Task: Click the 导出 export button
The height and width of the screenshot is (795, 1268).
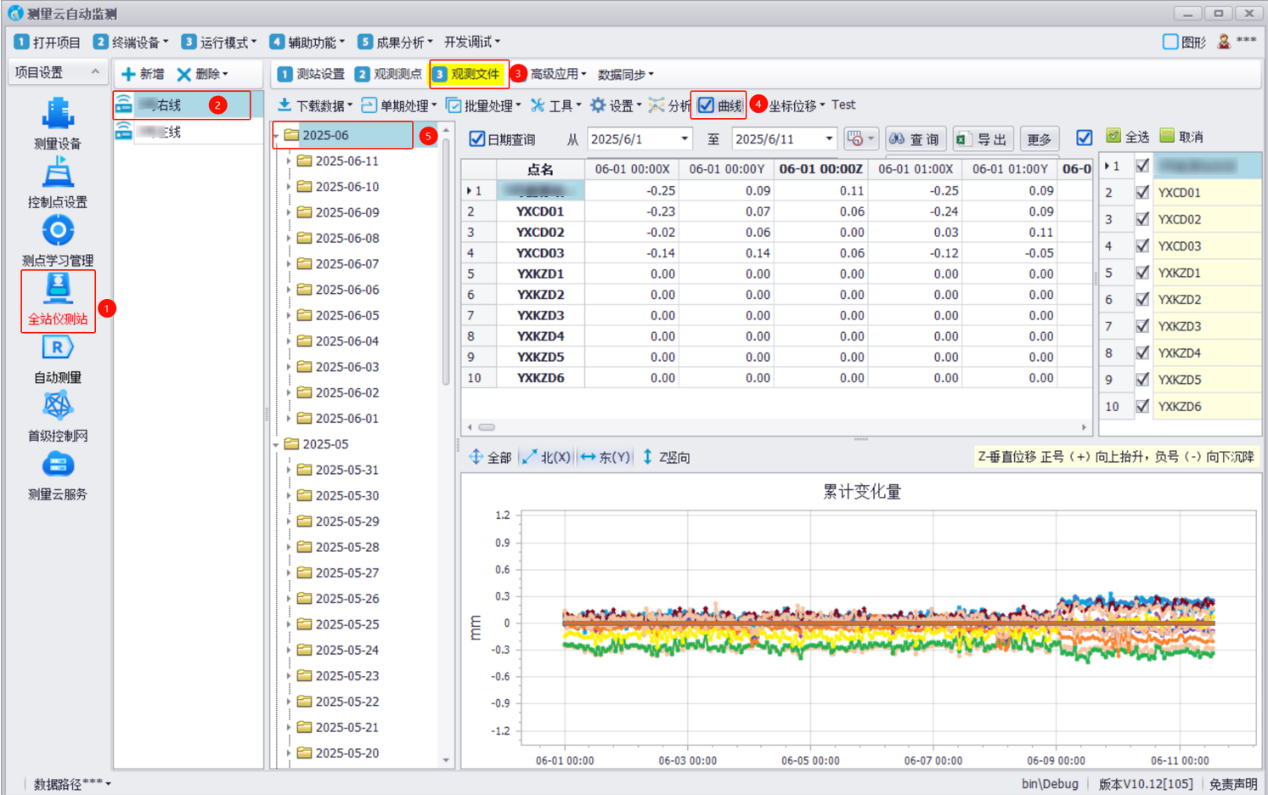Action: tap(982, 139)
